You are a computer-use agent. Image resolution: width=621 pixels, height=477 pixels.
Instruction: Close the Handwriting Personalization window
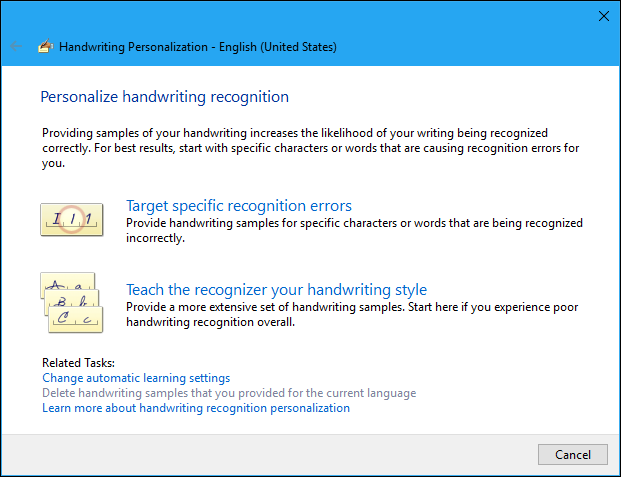603,16
